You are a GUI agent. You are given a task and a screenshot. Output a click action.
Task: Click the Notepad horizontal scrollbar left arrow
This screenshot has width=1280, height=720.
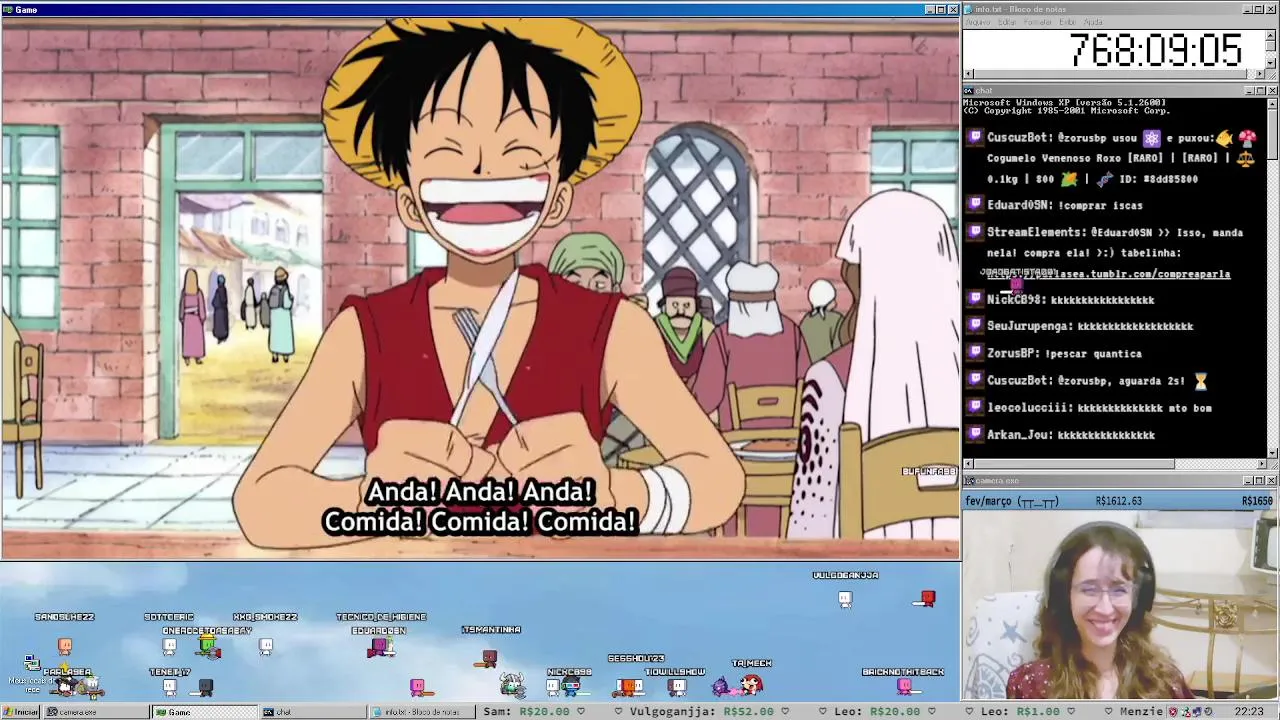(x=968, y=74)
